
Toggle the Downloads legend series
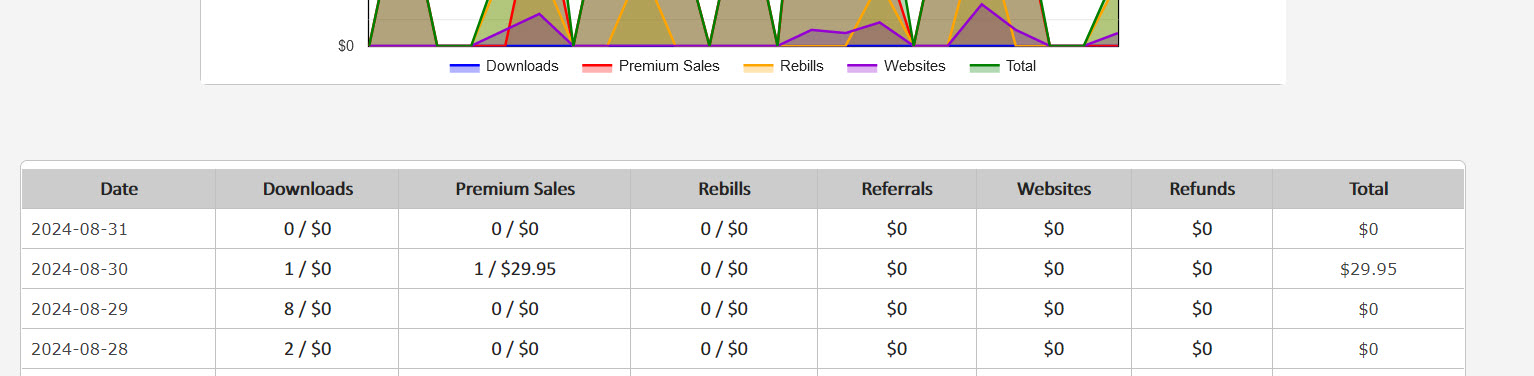504,66
